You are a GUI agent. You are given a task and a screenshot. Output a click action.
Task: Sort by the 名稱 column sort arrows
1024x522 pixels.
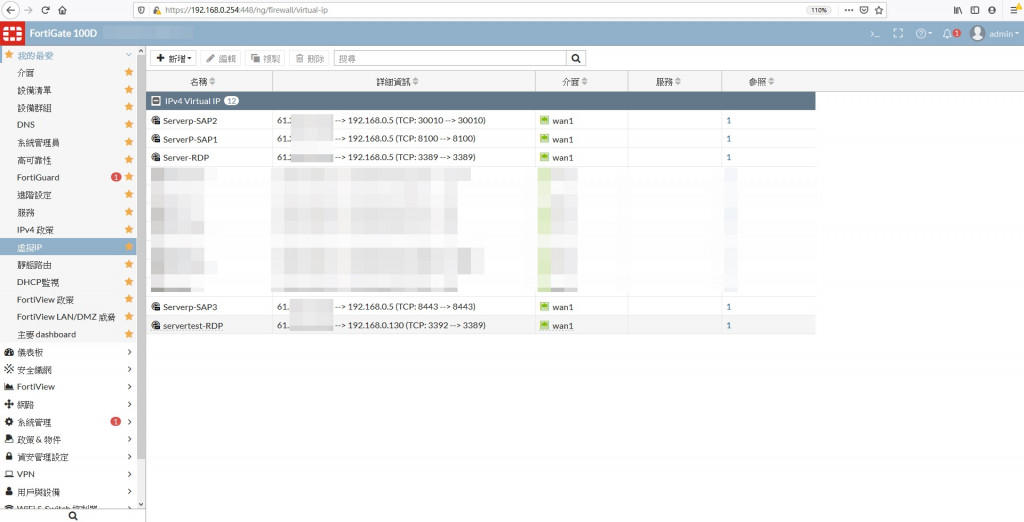(x=212, y=82)
